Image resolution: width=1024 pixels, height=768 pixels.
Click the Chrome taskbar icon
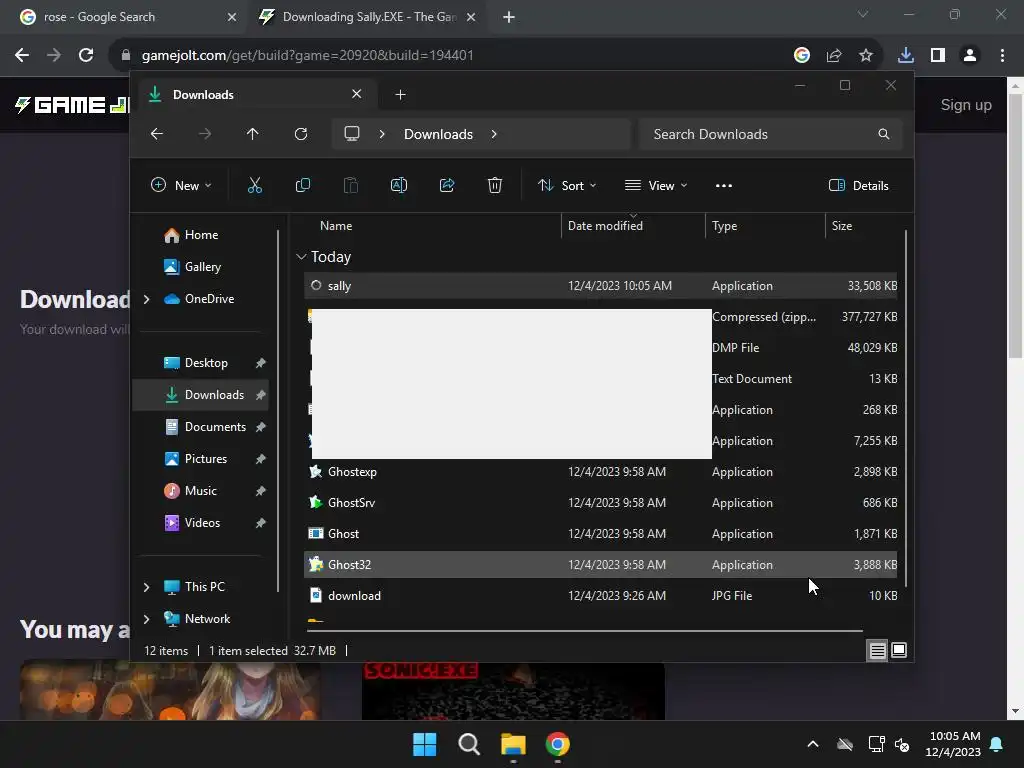click(558, 744)
